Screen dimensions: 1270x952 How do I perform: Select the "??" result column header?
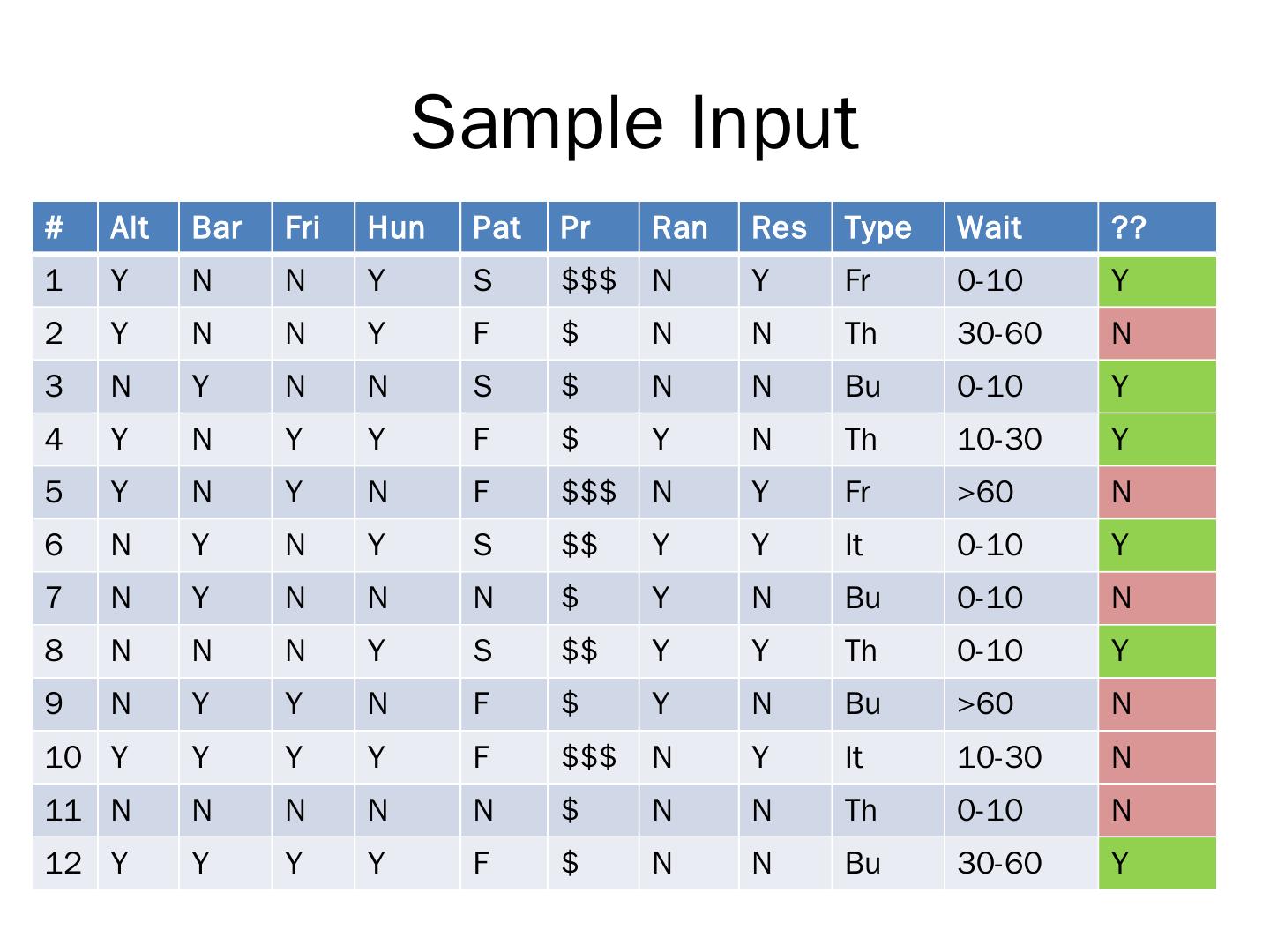click(1157, 227)
